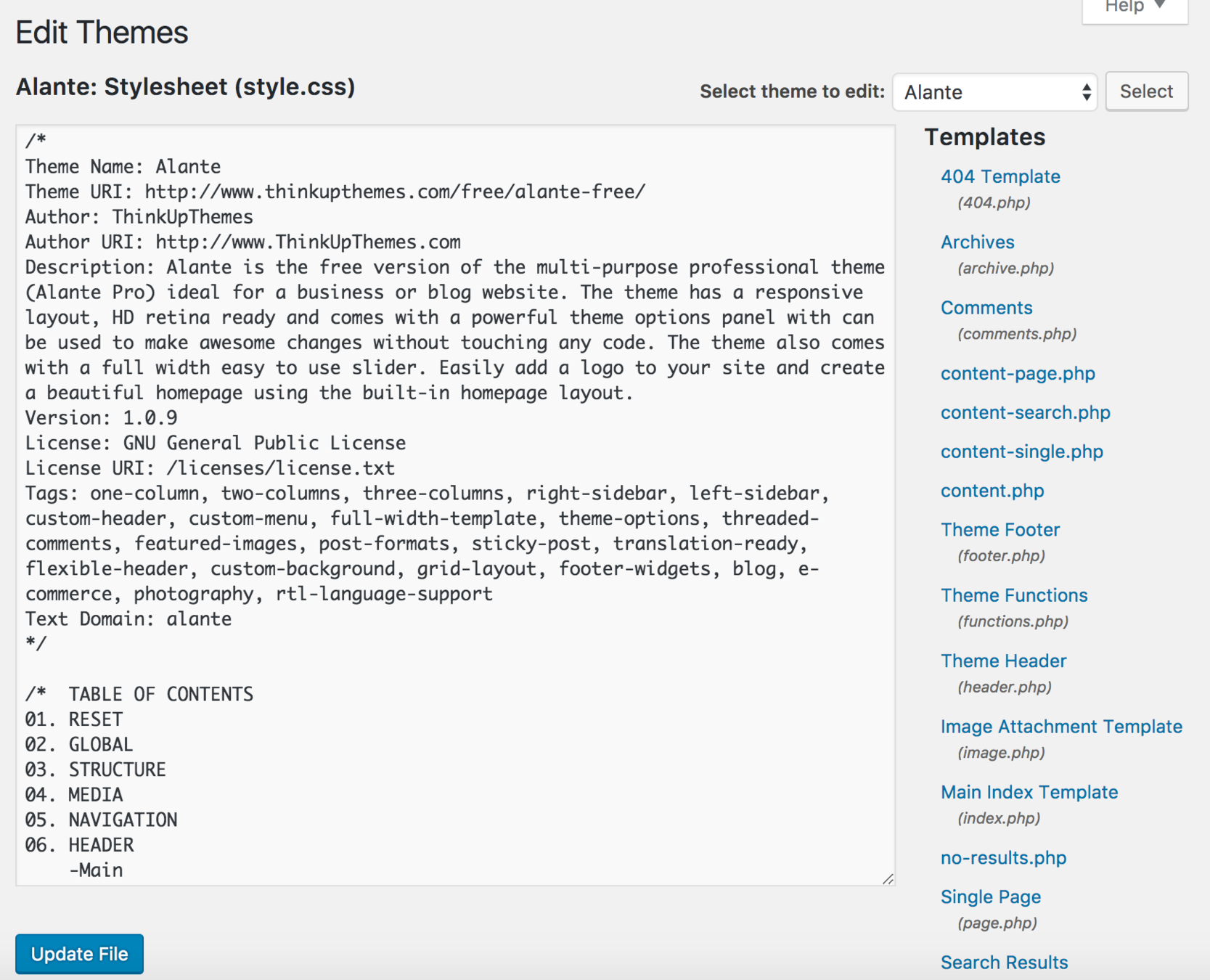Screen dimensions: 1210x980
Task: Click the '04. MEDIA' line in editor
Action: tap(74, 795)
